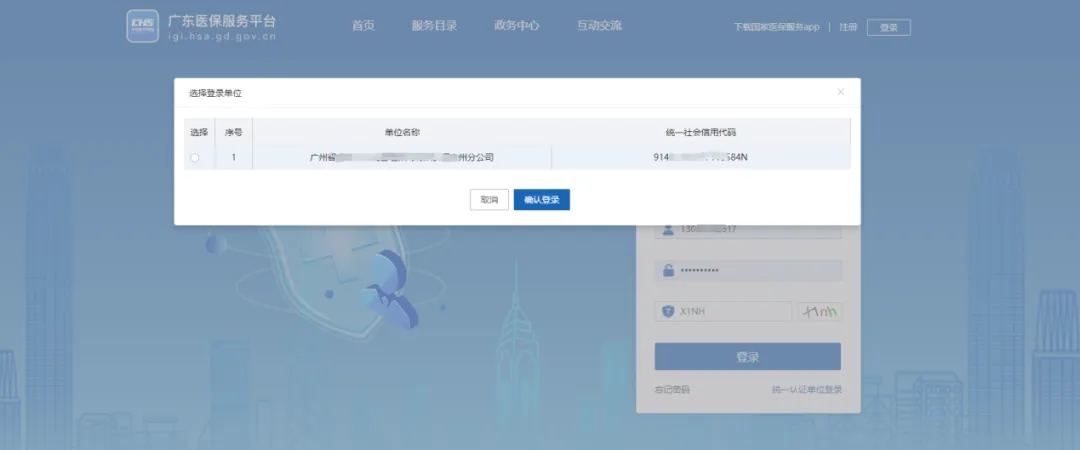
Task: Select the radio button for unit row 1
Action: [194, 158]
